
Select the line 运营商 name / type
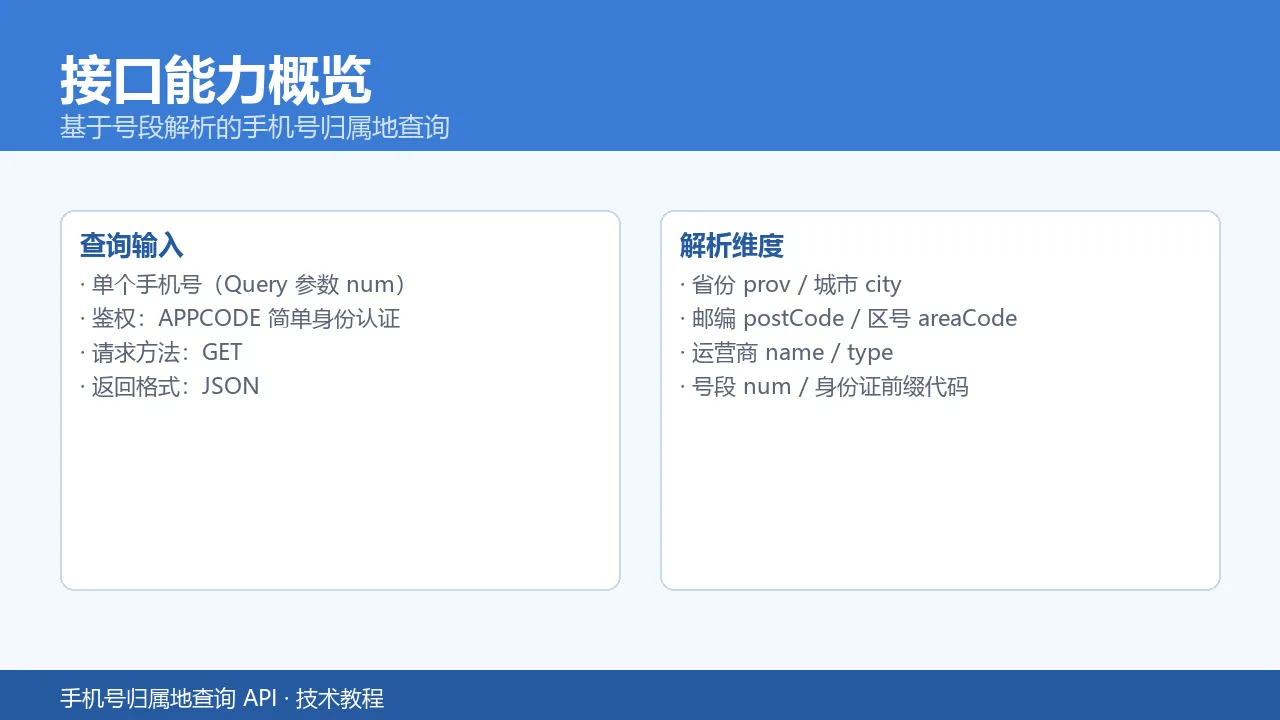pyautogui.click(x=787, y=353)
